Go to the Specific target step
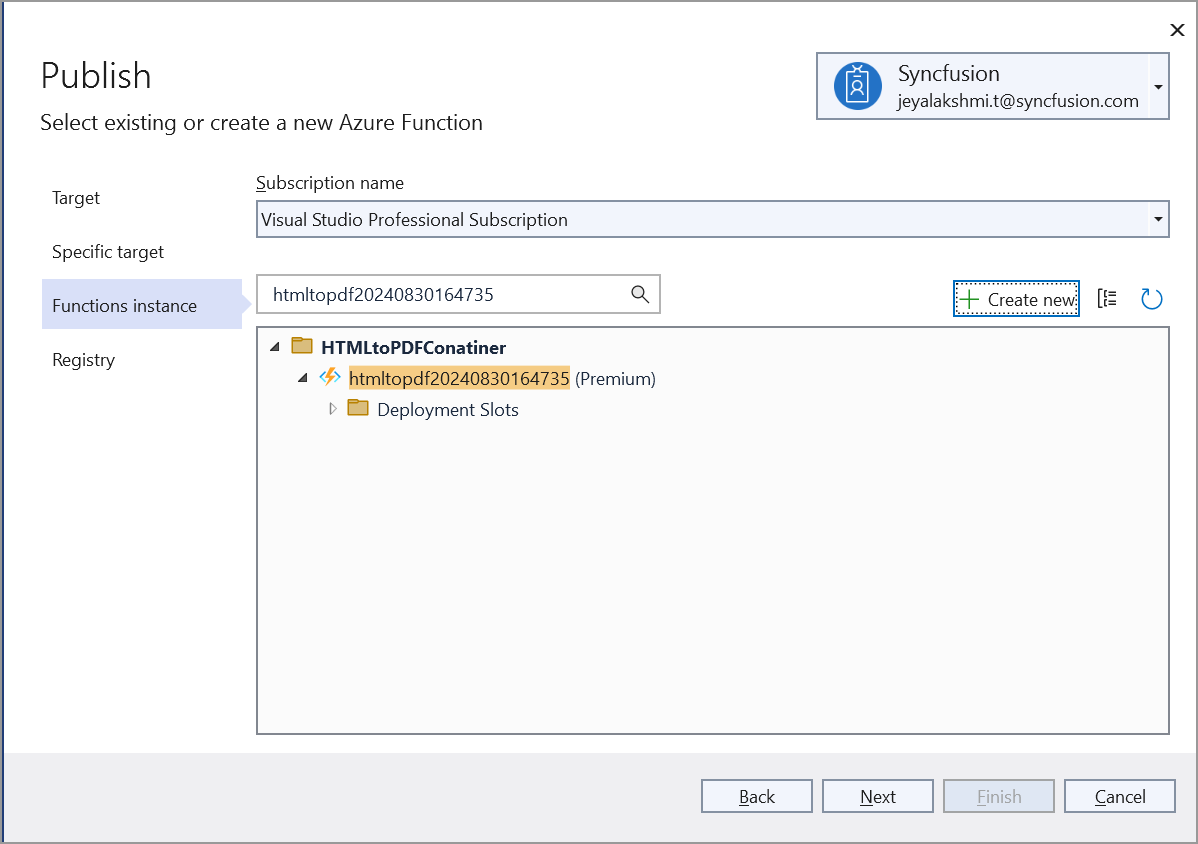This screenshot has height=844, width=1198. [108, 252]
